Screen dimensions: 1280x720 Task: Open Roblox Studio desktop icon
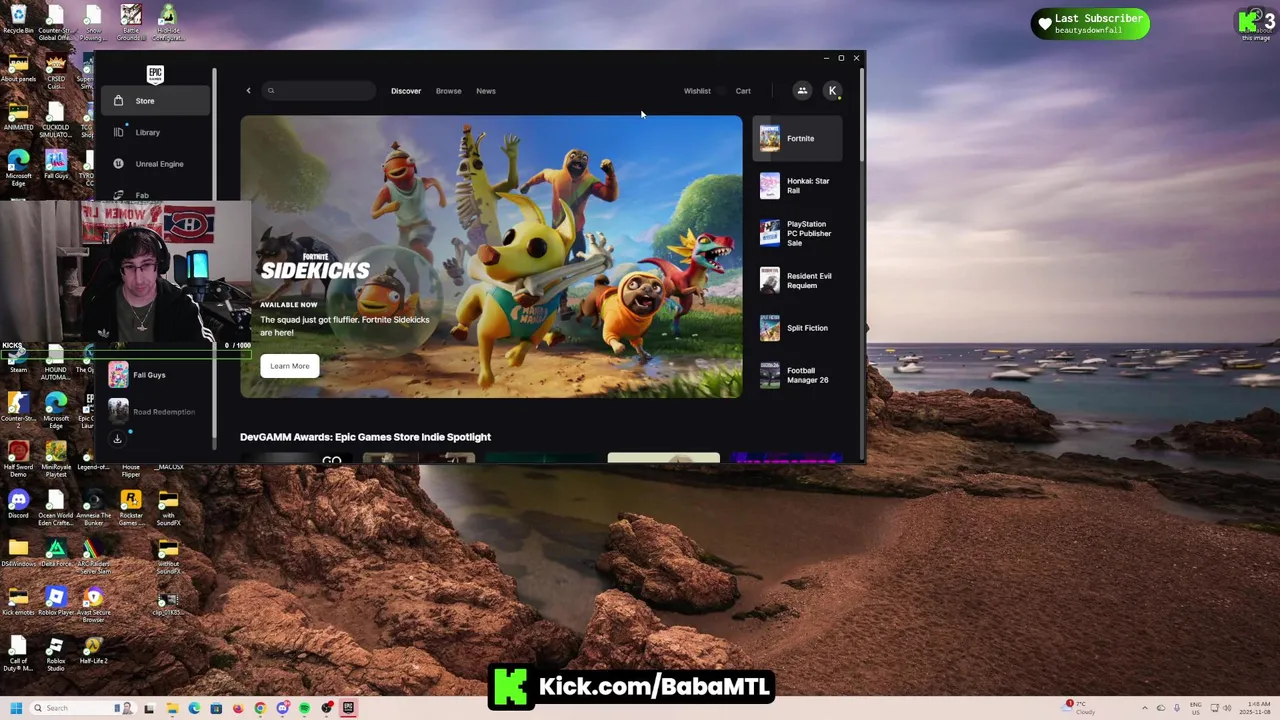pyautogui.click(x=56, y=652)
